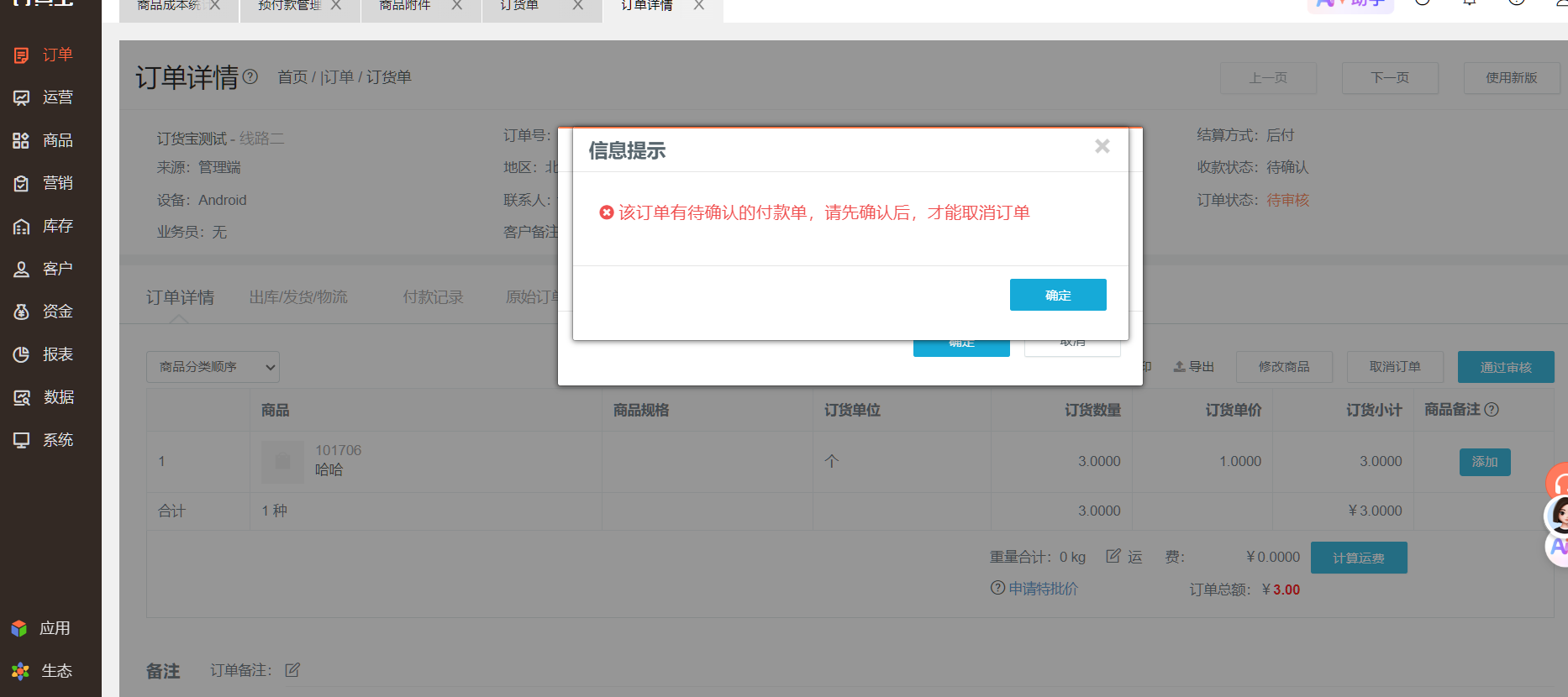Viewport: 1568px width, 697px height.
Task: Open the 出库/发货/物流 tab
Action: click(x=298, y=297)
